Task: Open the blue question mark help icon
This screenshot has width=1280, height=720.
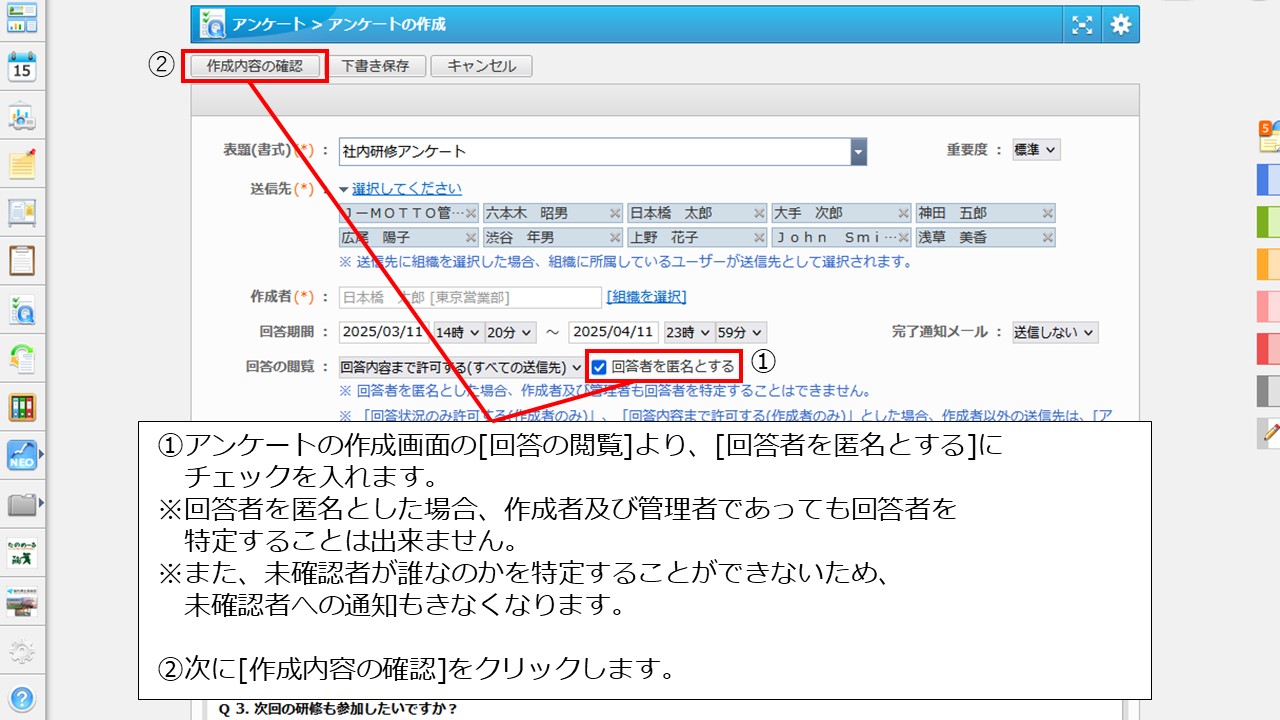Action: (22, 698)
